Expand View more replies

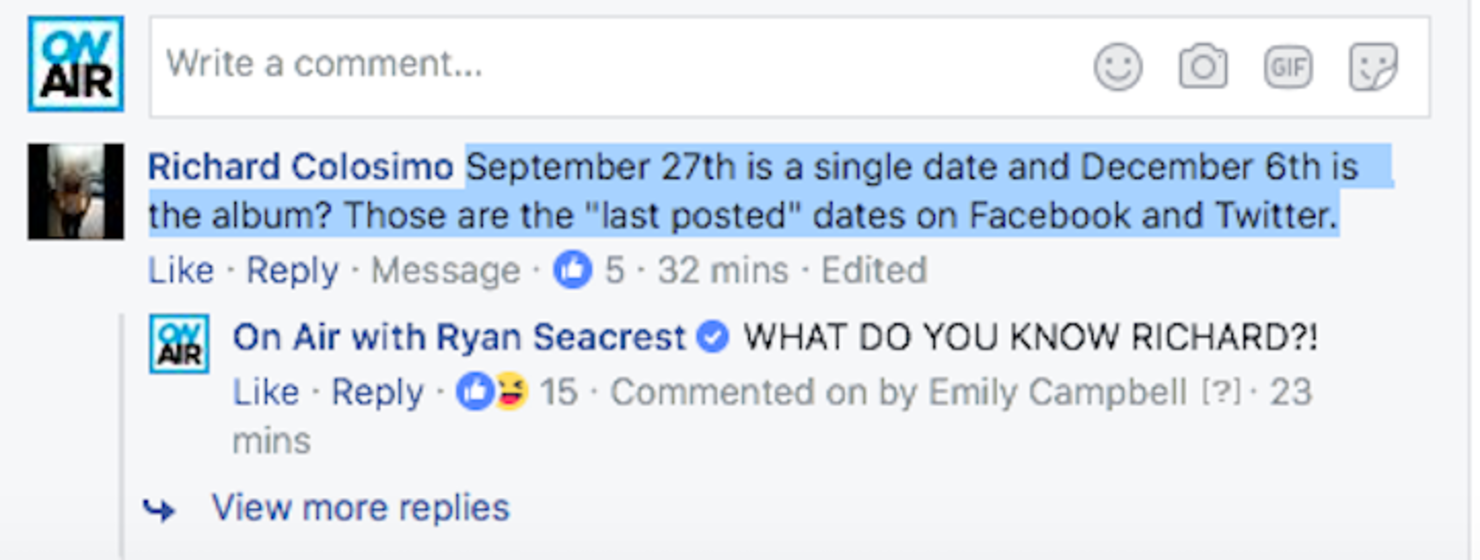tap(360, 508)
